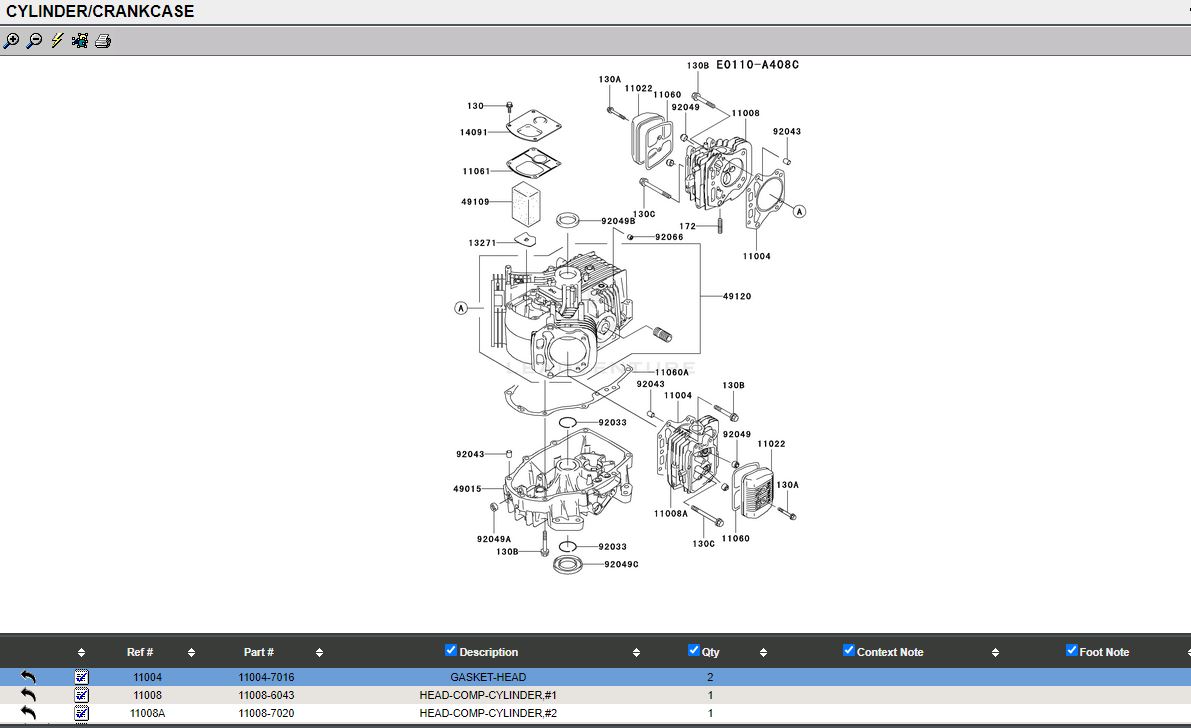Print the diagram using printer icon
Image resolution: width=1191 pixels, height=728 pixels.
(103, 41)
